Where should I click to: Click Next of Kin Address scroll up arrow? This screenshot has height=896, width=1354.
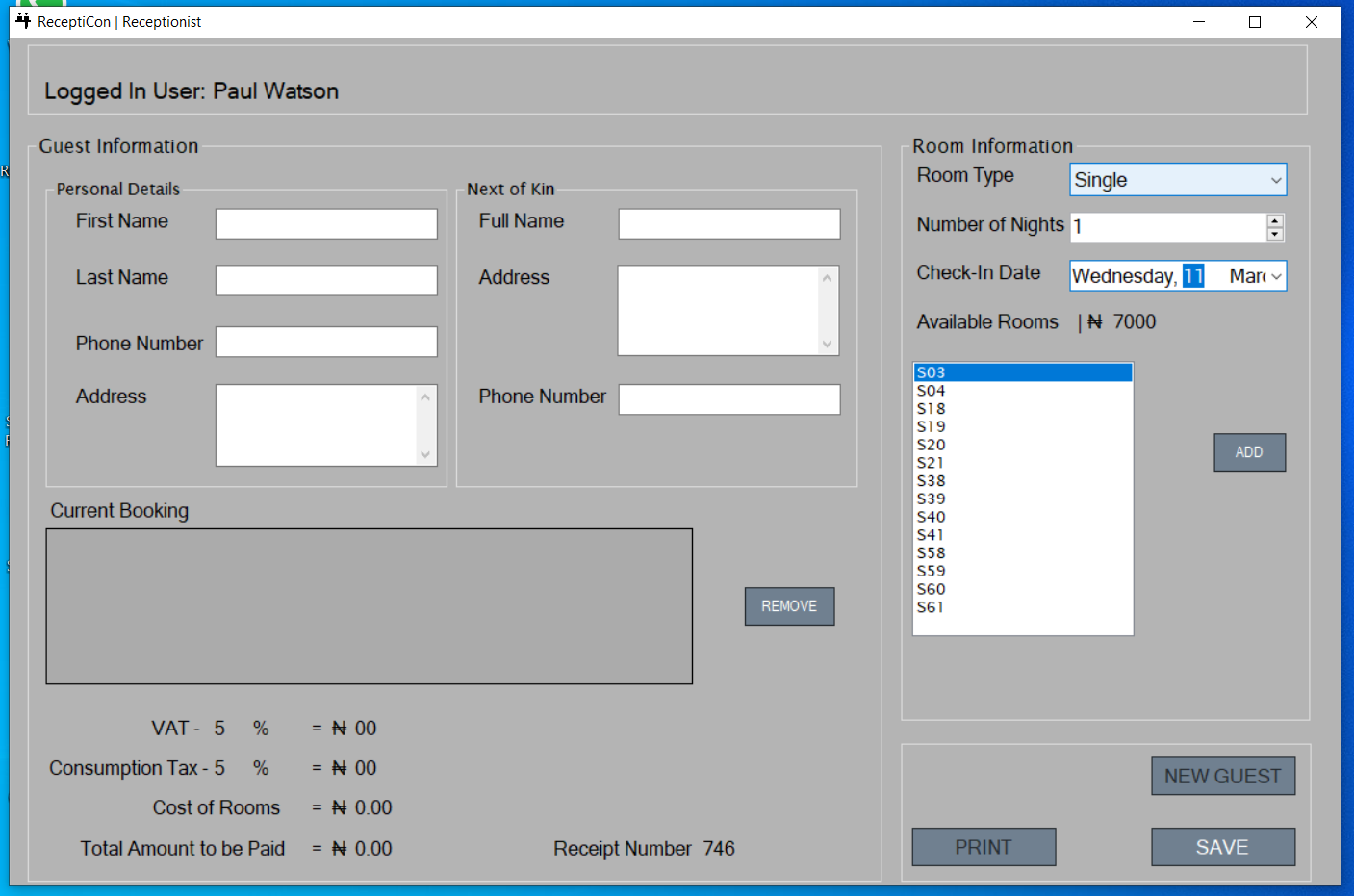tap(828, 278)
